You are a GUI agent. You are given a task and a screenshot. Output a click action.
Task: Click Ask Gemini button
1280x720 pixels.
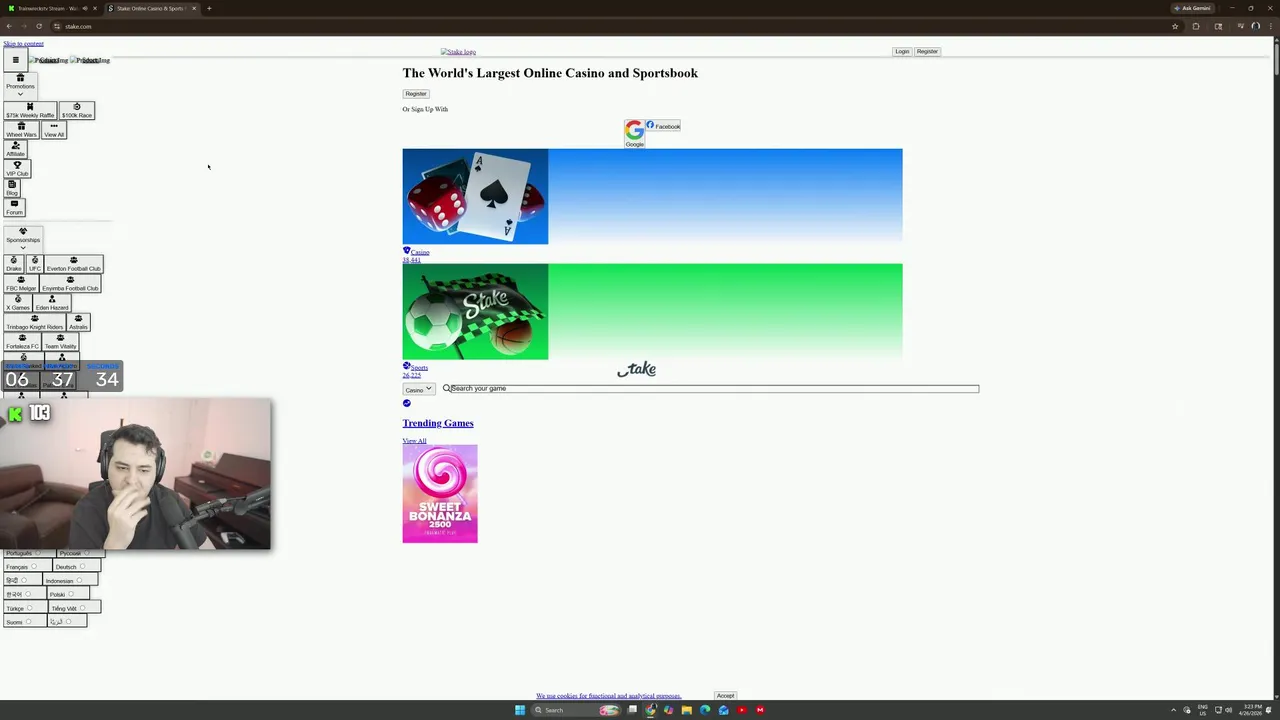(1192, 8)
